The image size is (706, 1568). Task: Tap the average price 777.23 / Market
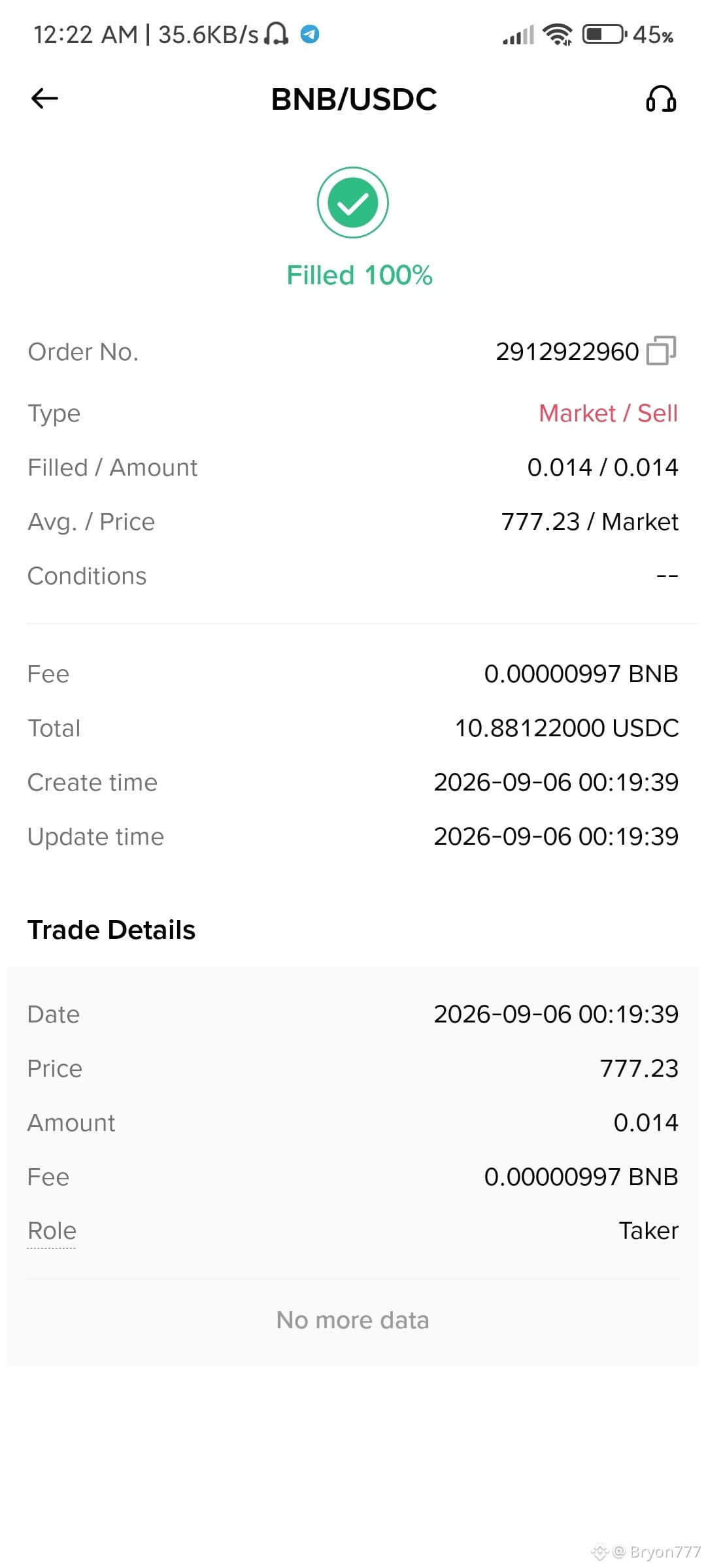coord(590,521)
